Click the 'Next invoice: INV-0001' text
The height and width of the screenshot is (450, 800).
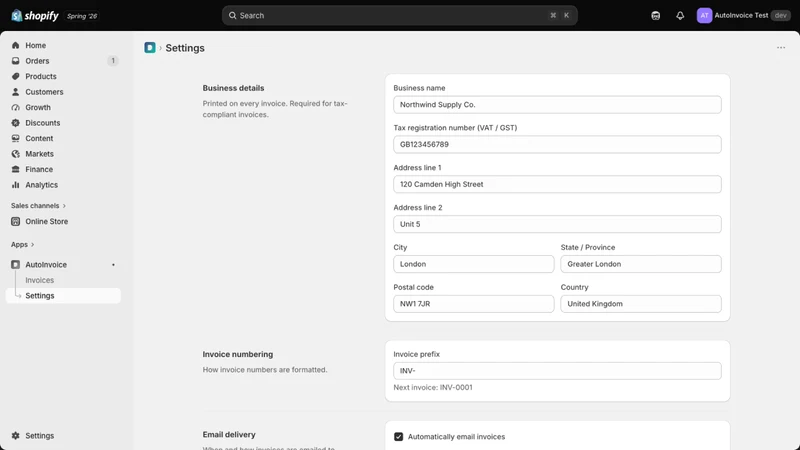point(433,387)
